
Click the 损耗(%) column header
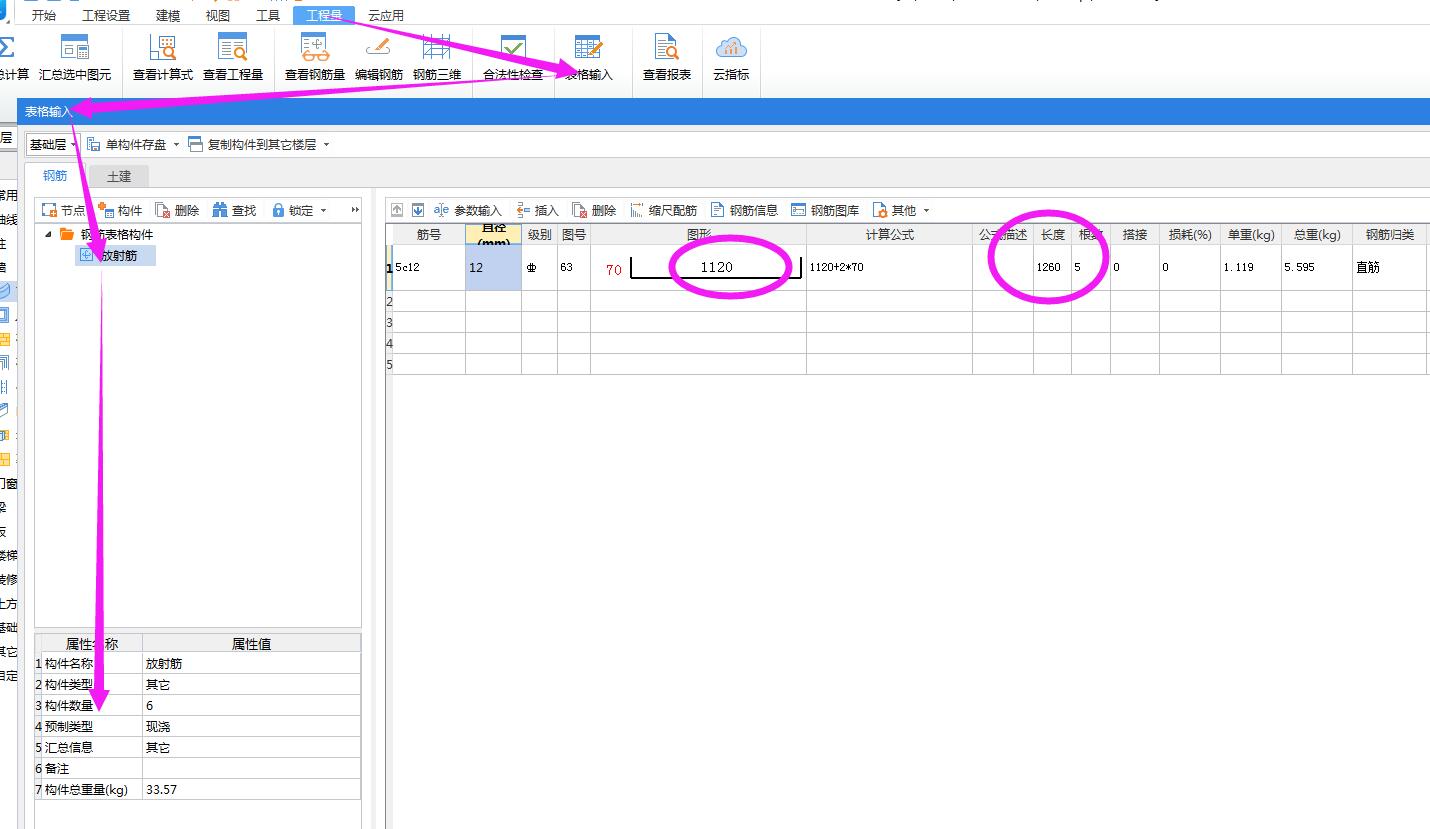coord(1190,235)
